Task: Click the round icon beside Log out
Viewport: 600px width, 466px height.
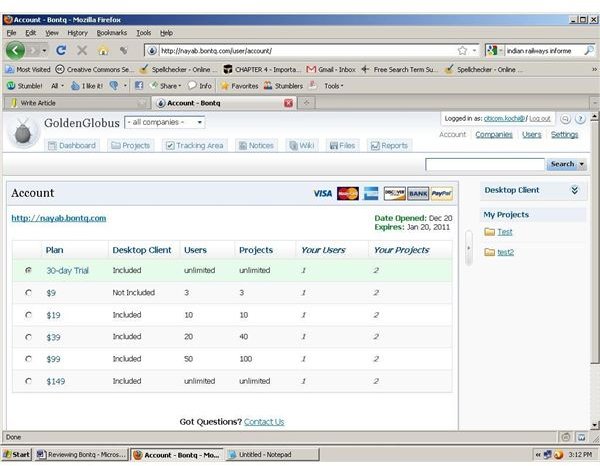Action: (x=565, y=119)
